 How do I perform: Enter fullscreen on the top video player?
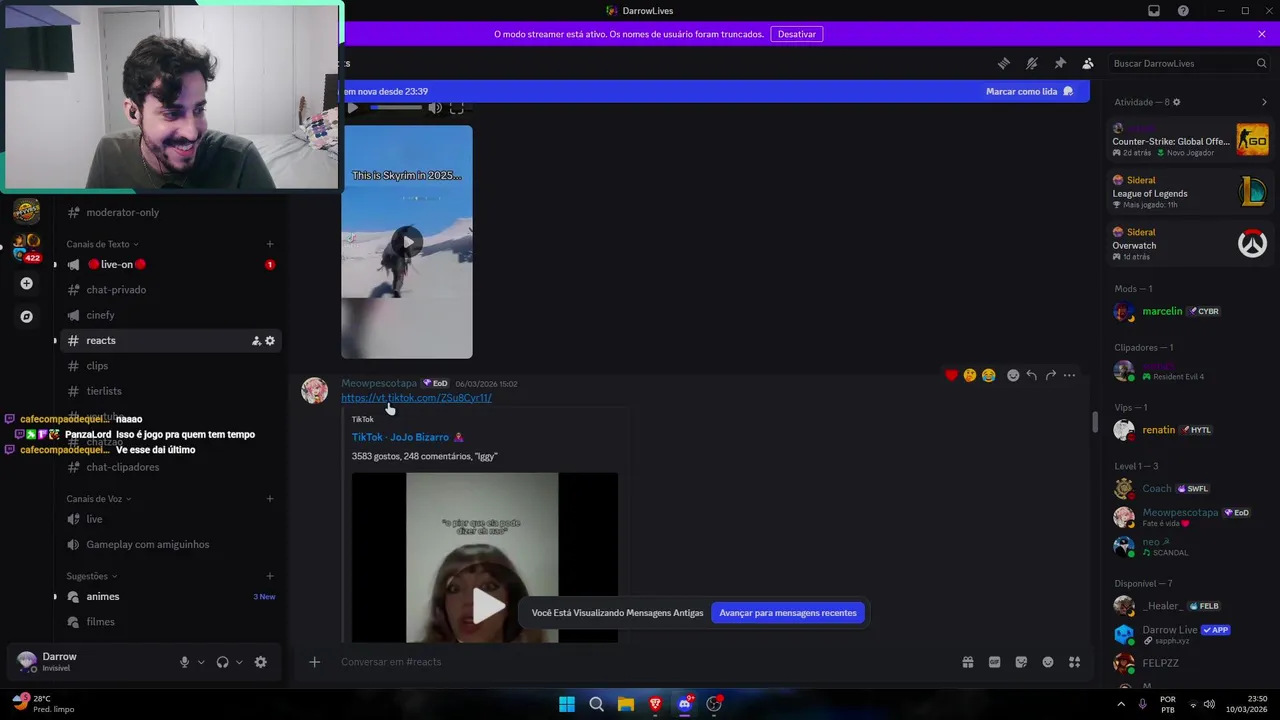point(457,108)
